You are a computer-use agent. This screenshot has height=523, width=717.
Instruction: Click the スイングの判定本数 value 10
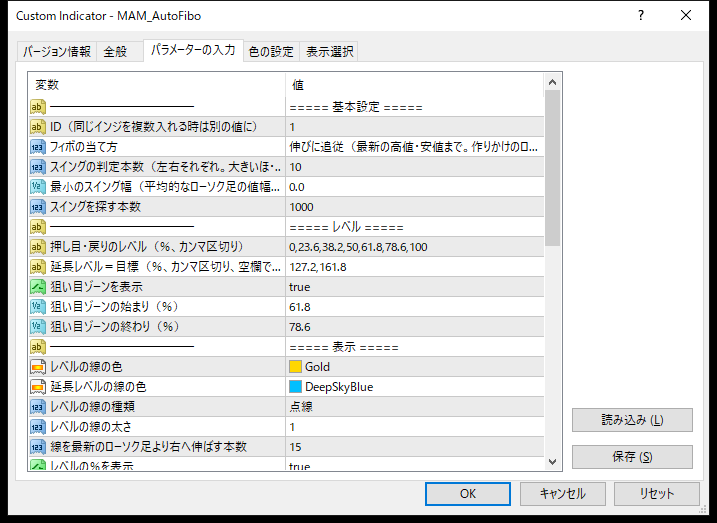click(415, 167)
